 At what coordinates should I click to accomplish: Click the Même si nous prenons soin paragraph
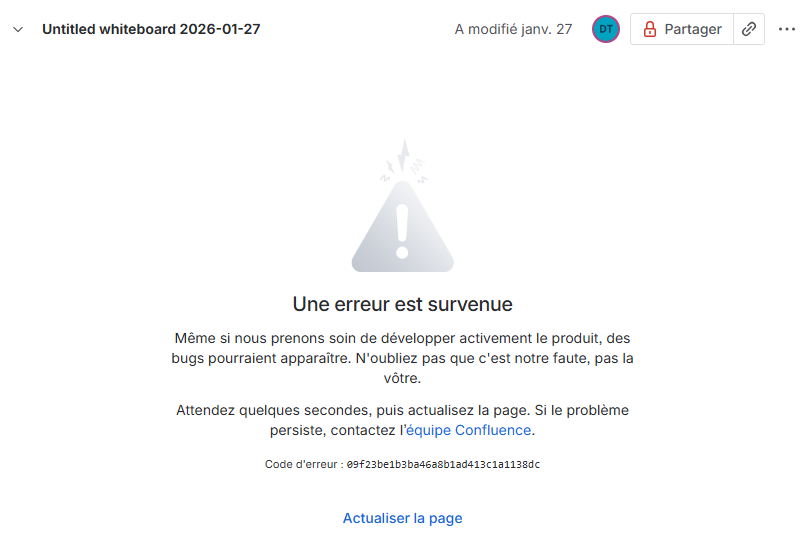point(402,358)
